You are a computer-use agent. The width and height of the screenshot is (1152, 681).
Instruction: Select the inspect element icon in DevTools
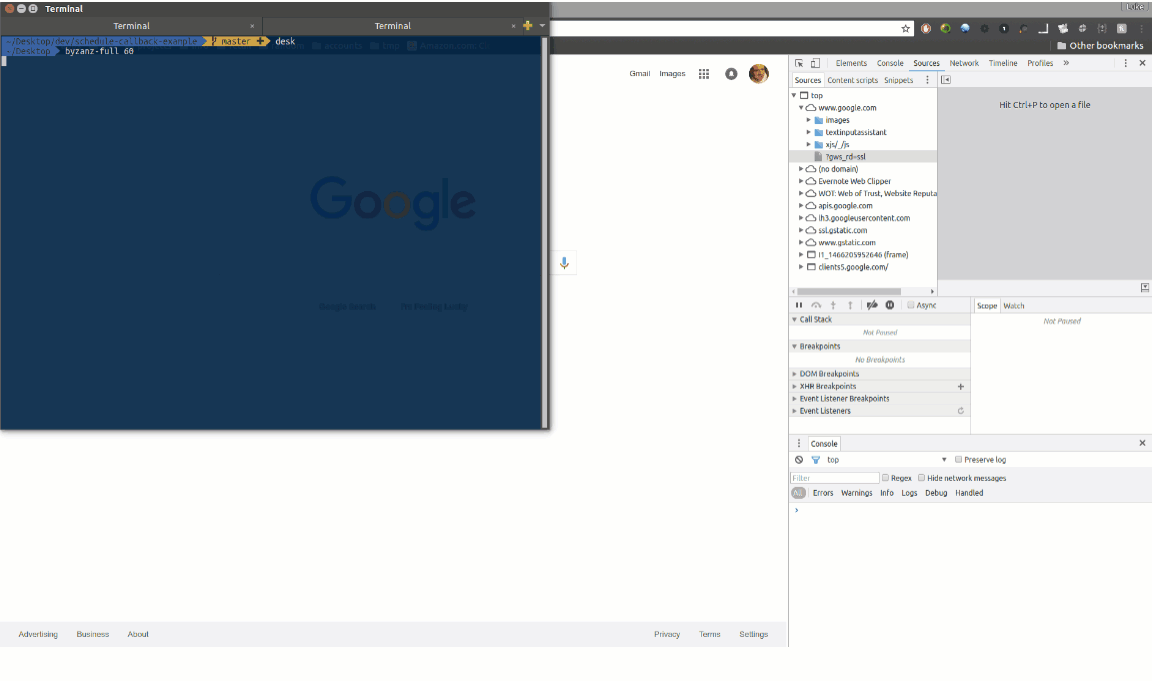coord(799,63)
